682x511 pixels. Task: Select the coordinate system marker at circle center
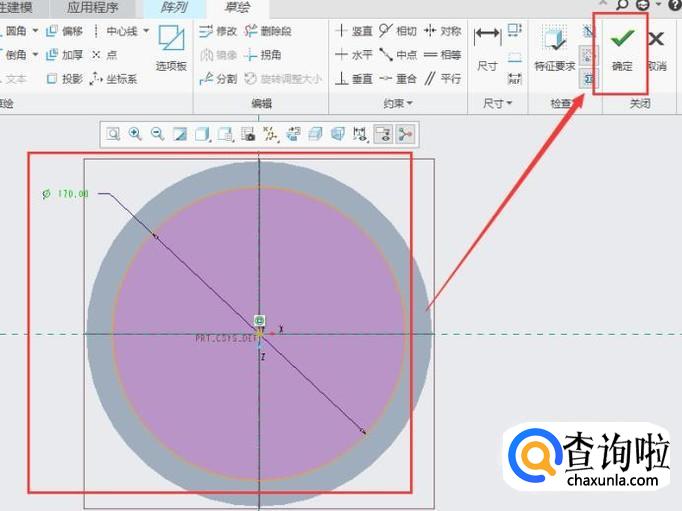(260, 333)
